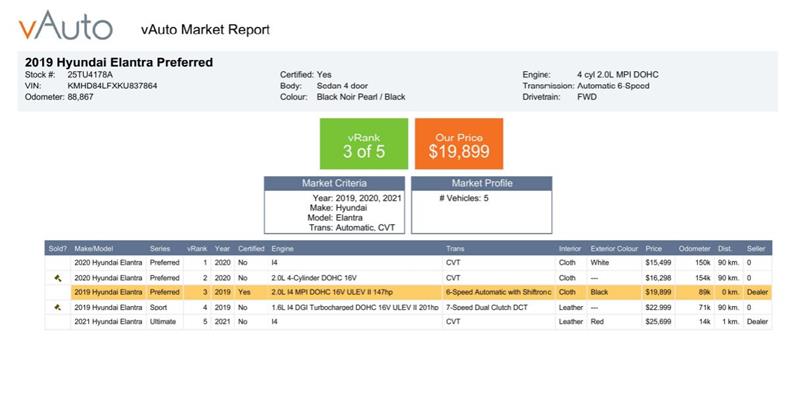Click distance '1 km.' cell
This screenshot has width=800, height=407.
tap(730, 322)
